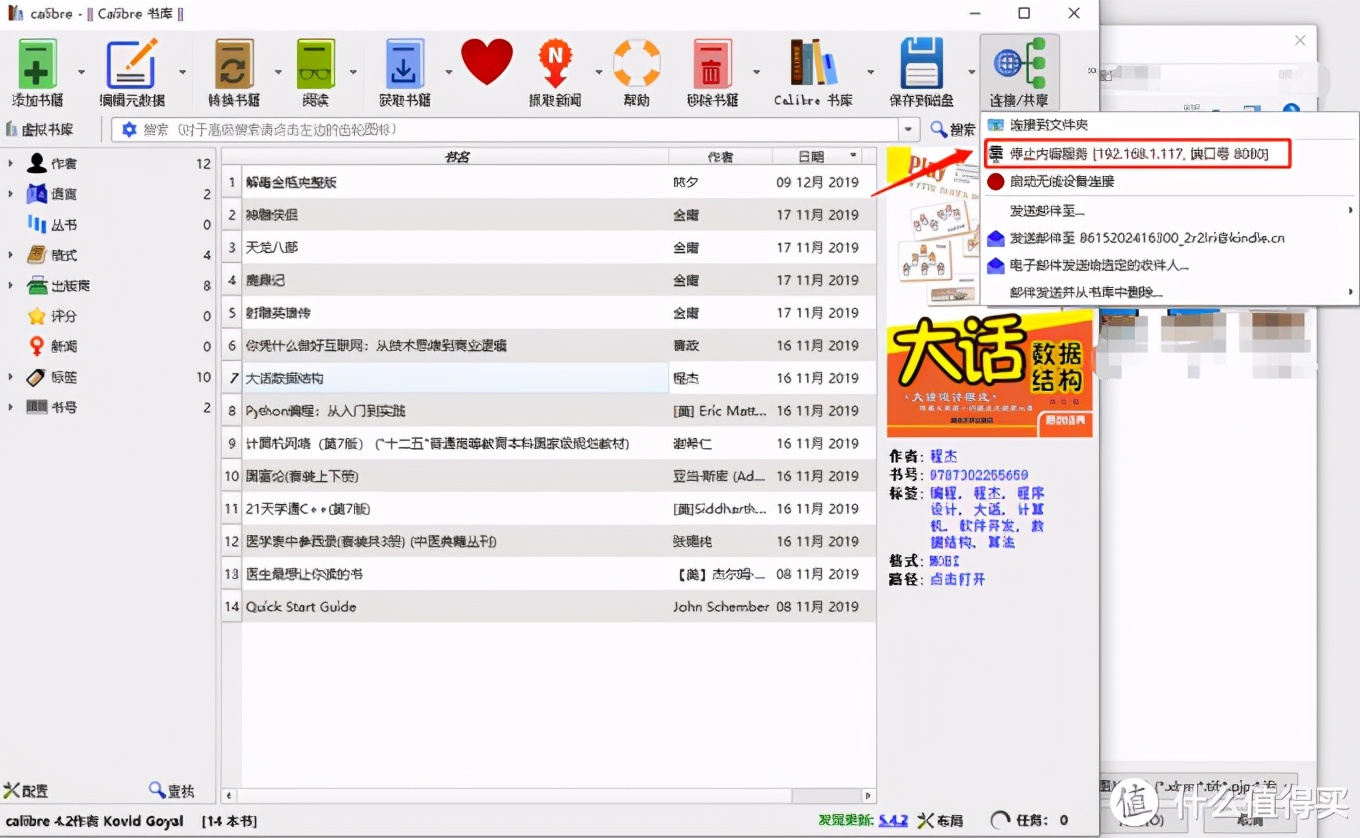Open the search history dropdown arrow
This screenshot has width=1360, height=838.
coord(908,128)
